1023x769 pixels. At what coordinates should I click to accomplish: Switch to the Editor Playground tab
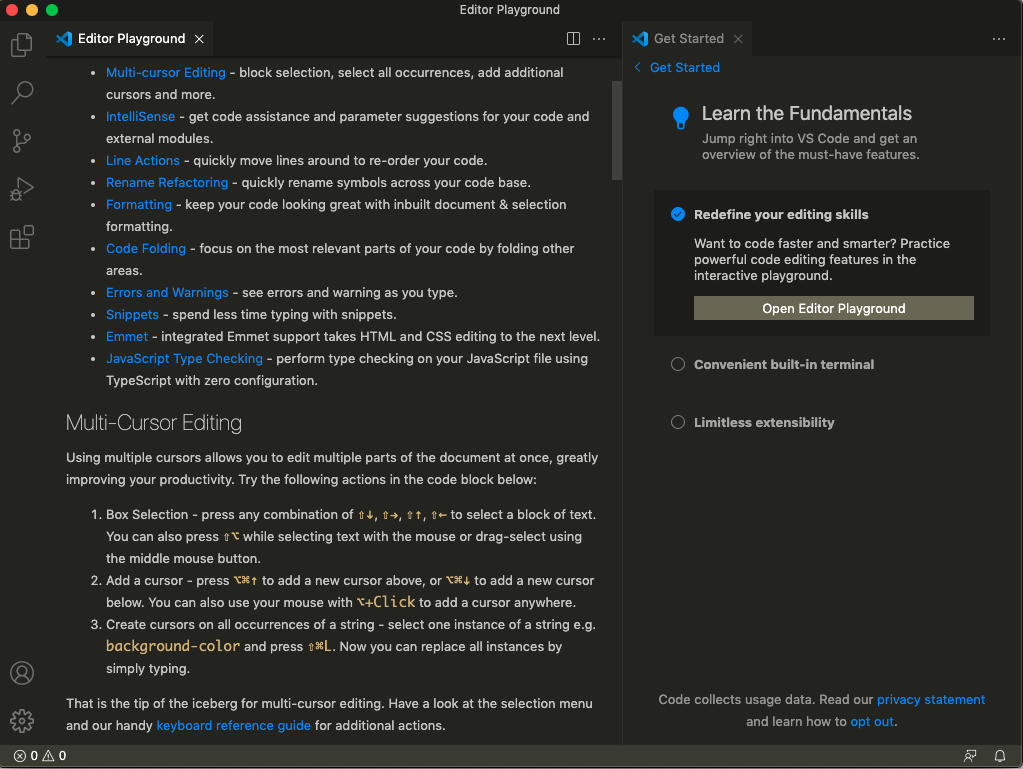130,38
